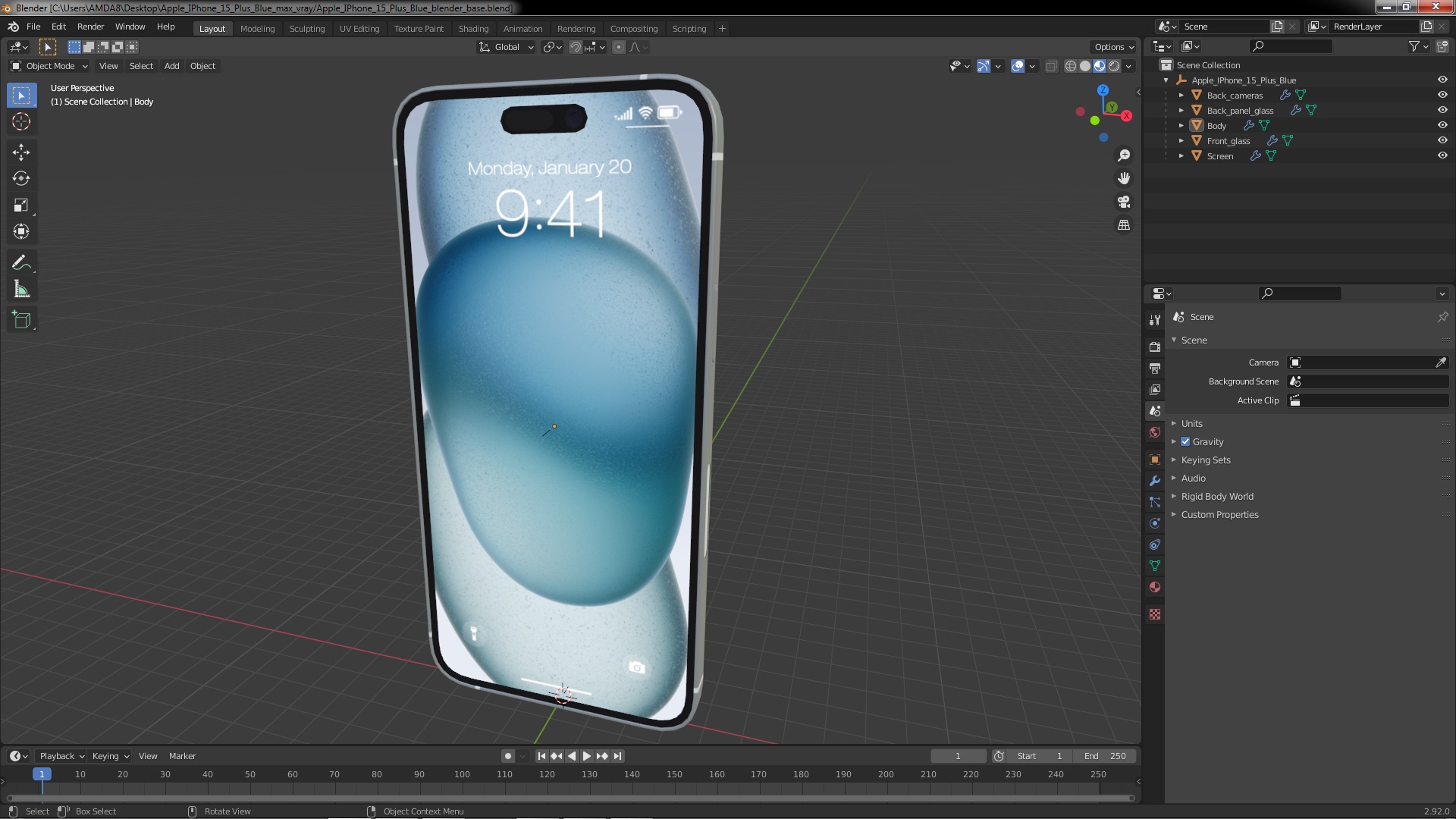Screen dimensions: 1456x819
Task: Open World properties tab
Action: point(1155,432)
